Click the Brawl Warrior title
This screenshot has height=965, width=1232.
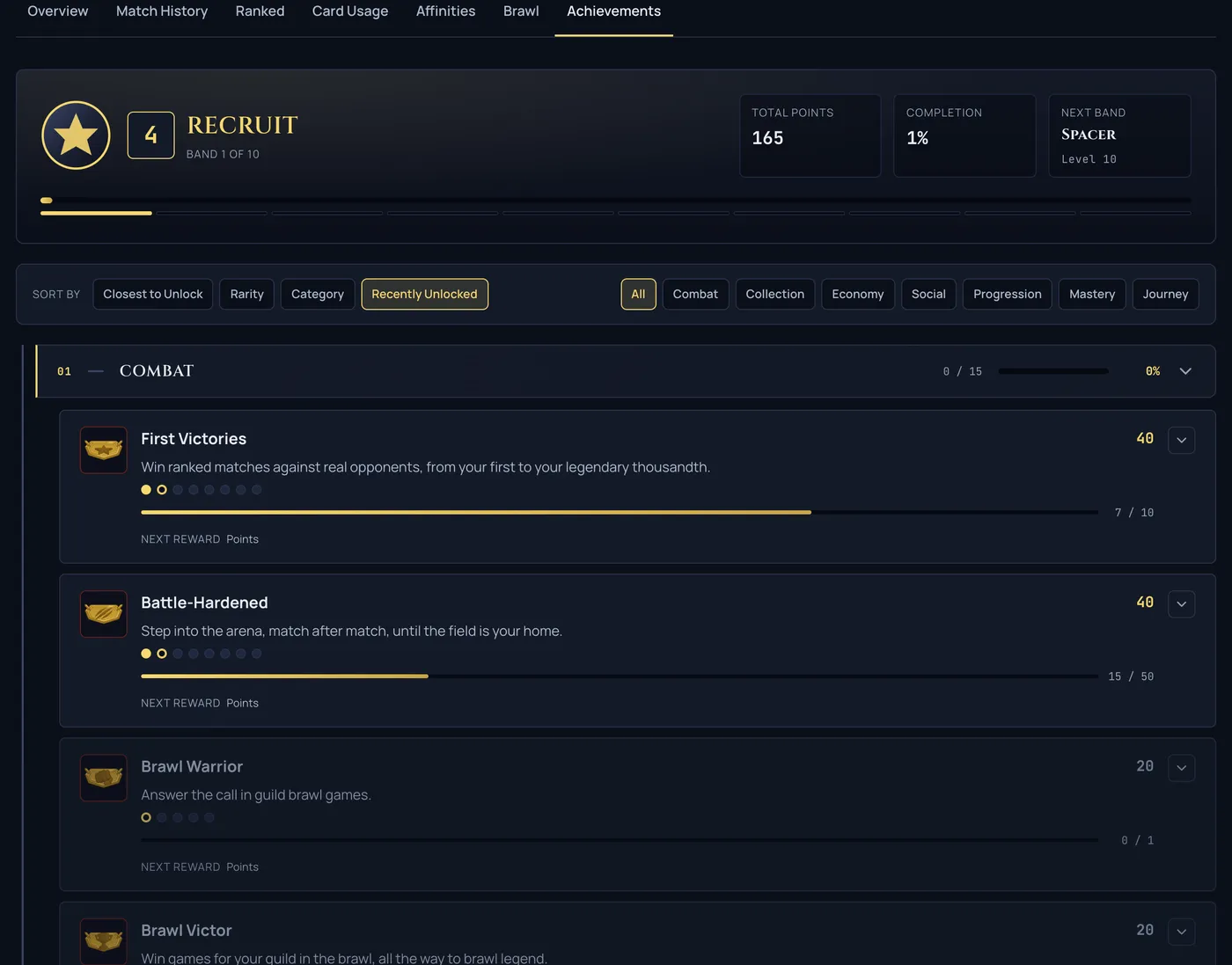192,766
